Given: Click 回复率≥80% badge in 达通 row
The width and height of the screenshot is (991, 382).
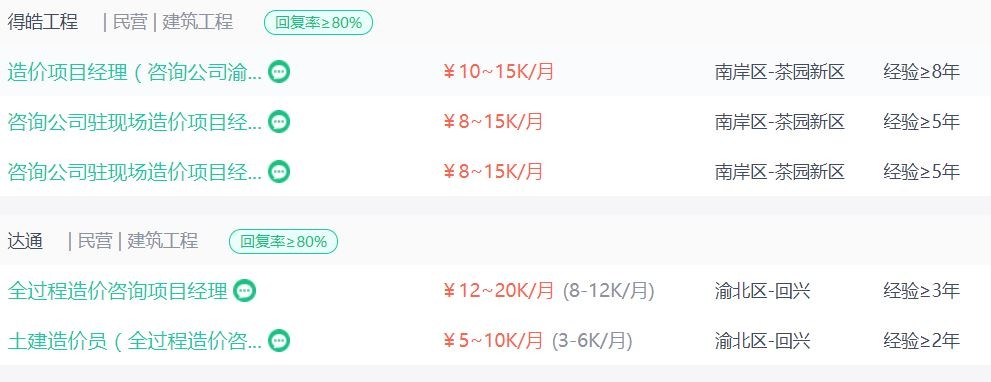Looking at the screenshot, I should point(283,242).
